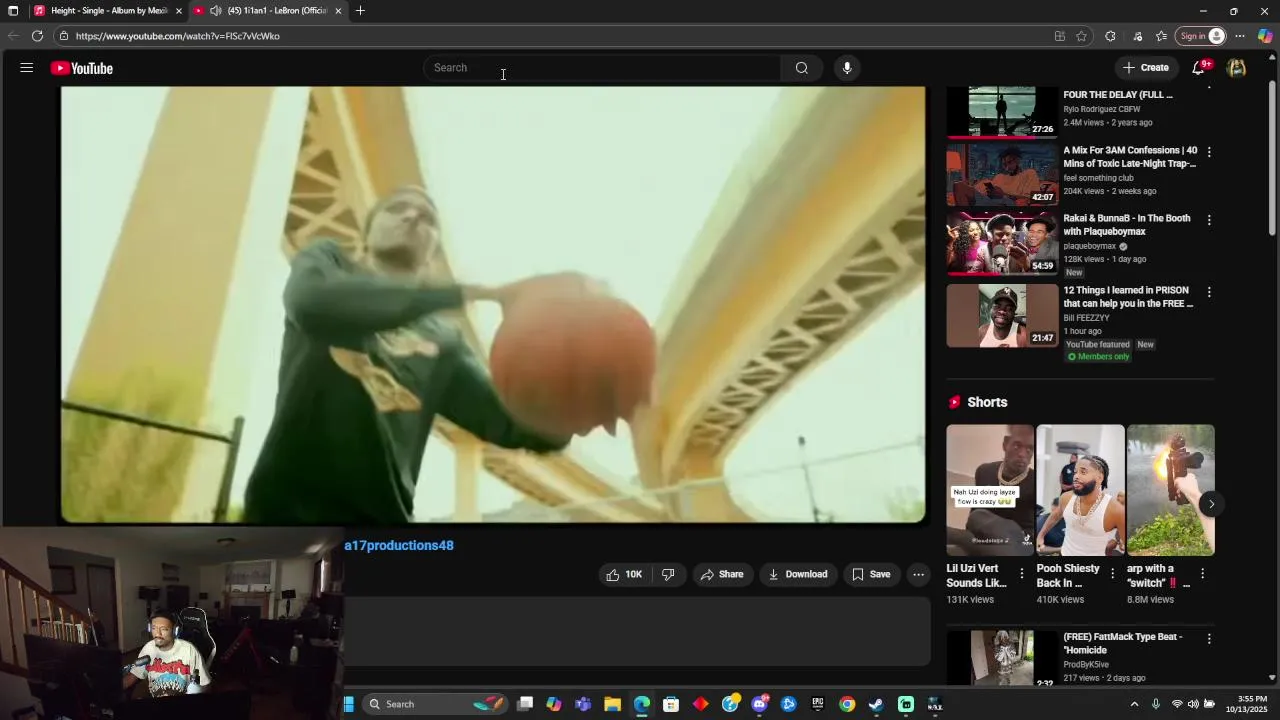Screen dimensions: 1280x720
Task: Open Google Chrome from the taskbar
Action: (x=847, y=704)
